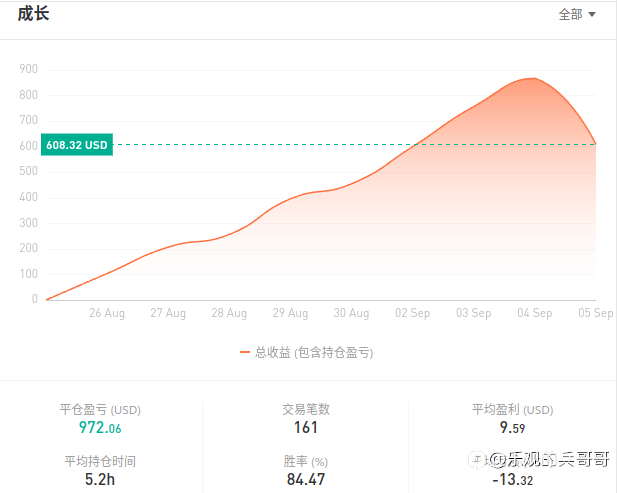Select the 84.47 win rate value

click(x=306, y=479)
